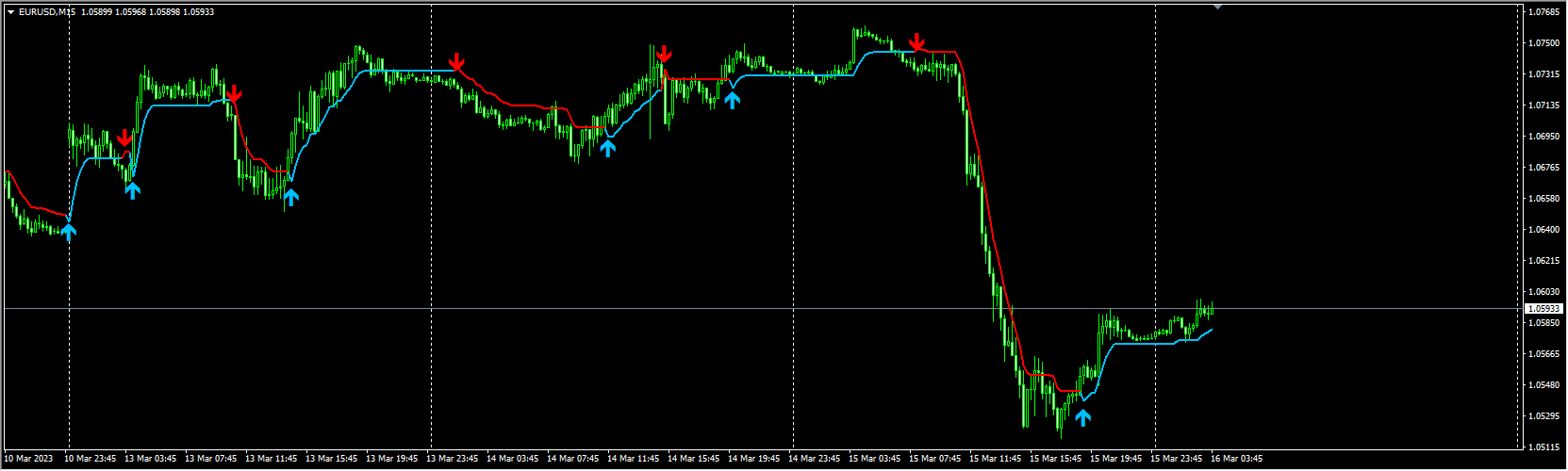Viewport: 1568px width, 471px height.
Task: Click the 15 Mar 03:45 time label
Action: coord(875,459)
